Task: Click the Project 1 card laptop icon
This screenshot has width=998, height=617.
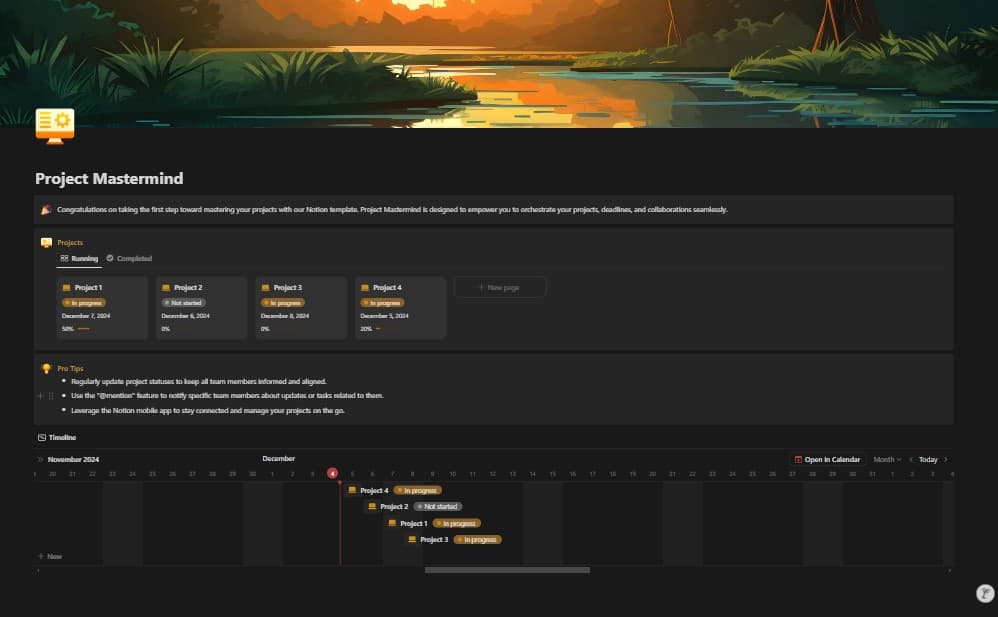Action: (66, 288)
